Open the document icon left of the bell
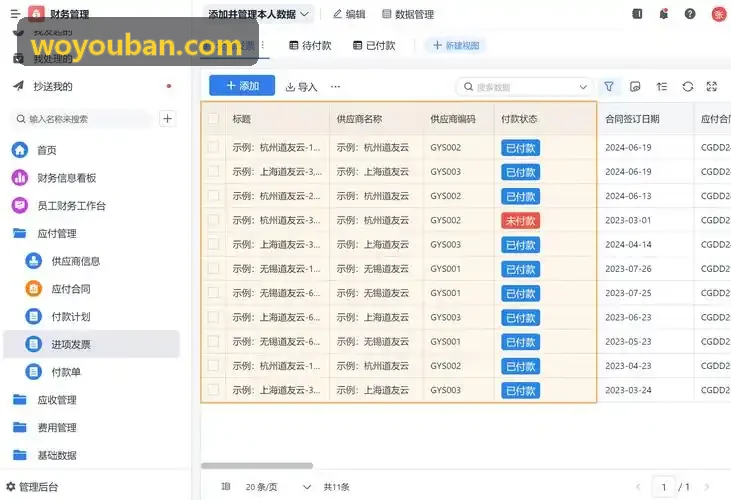 (x=637, y=14)
